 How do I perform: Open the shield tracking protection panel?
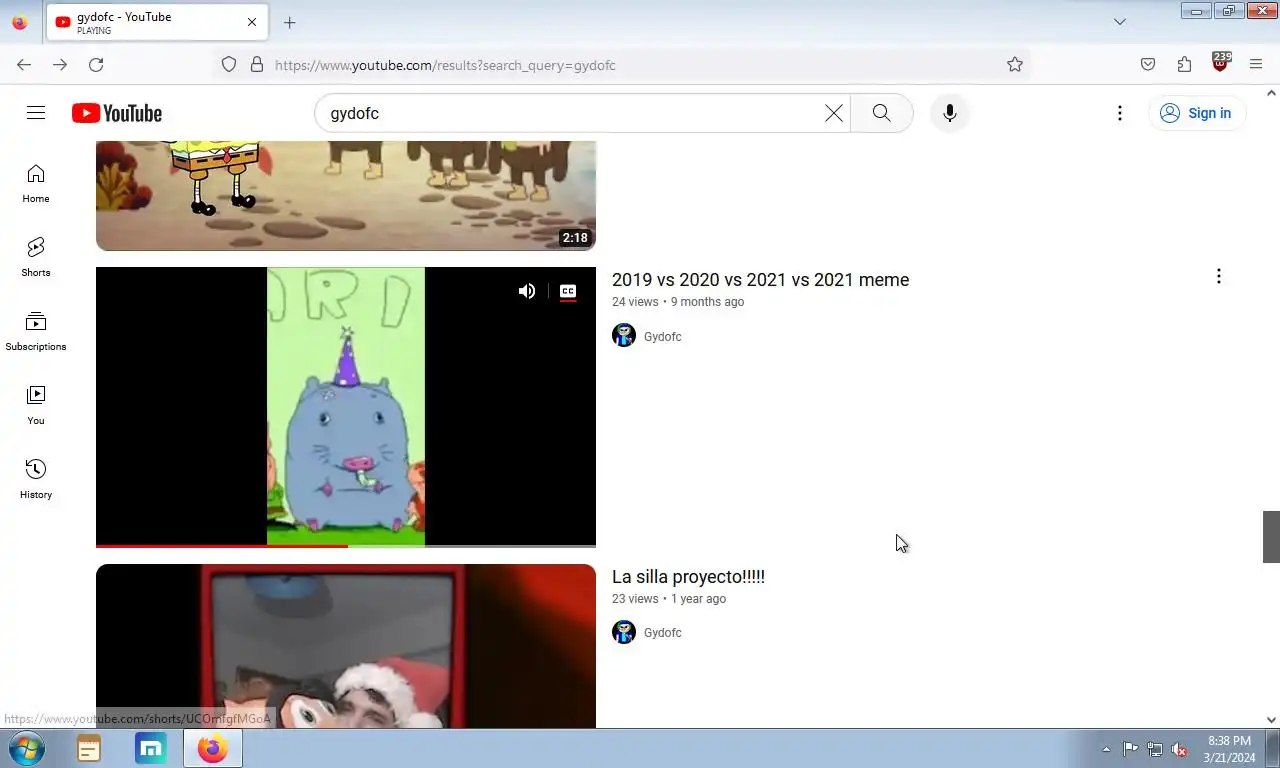pyautogui.click(x=229, y=65)
